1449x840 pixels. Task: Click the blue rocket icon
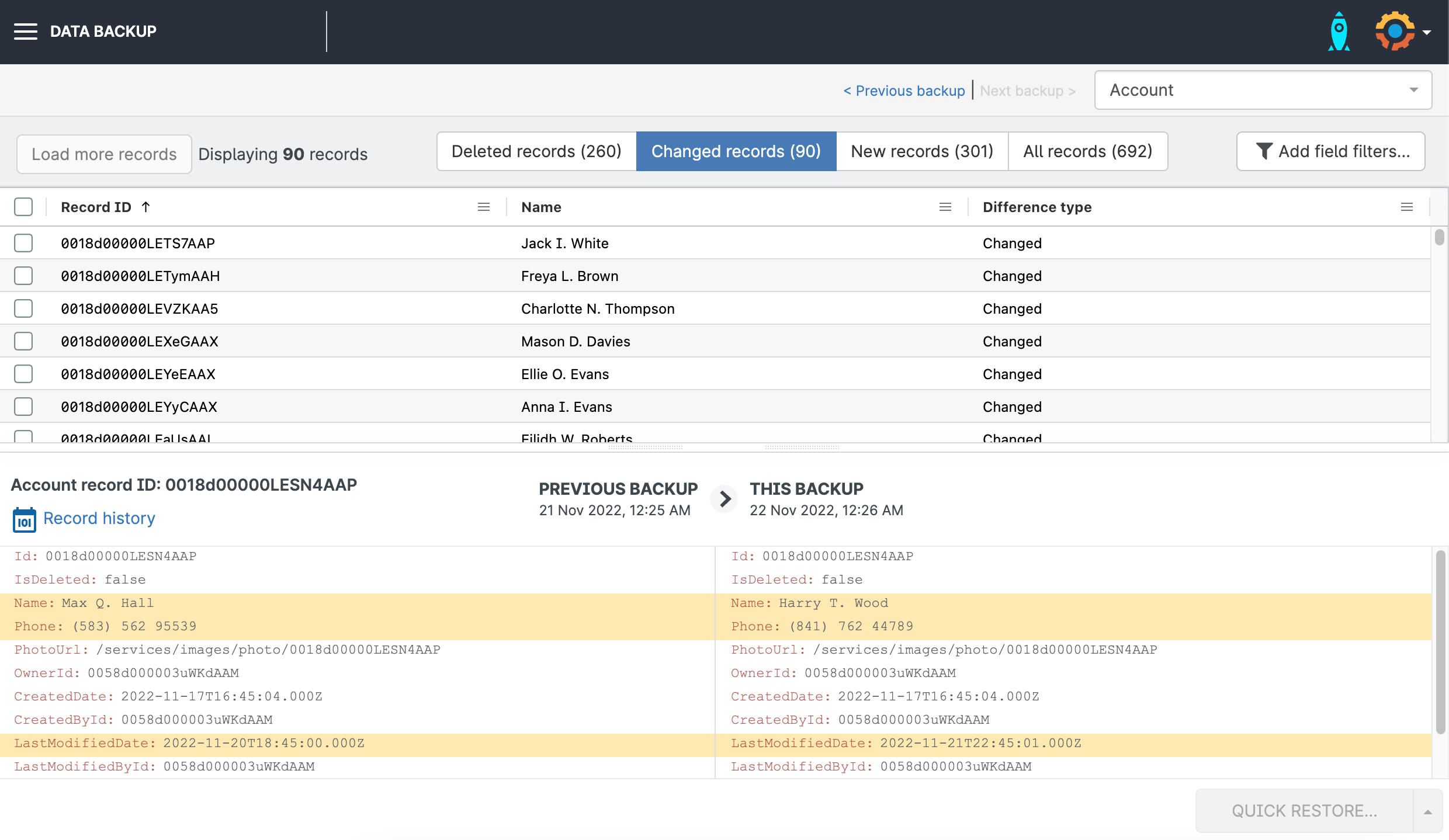click(1339, 32)
